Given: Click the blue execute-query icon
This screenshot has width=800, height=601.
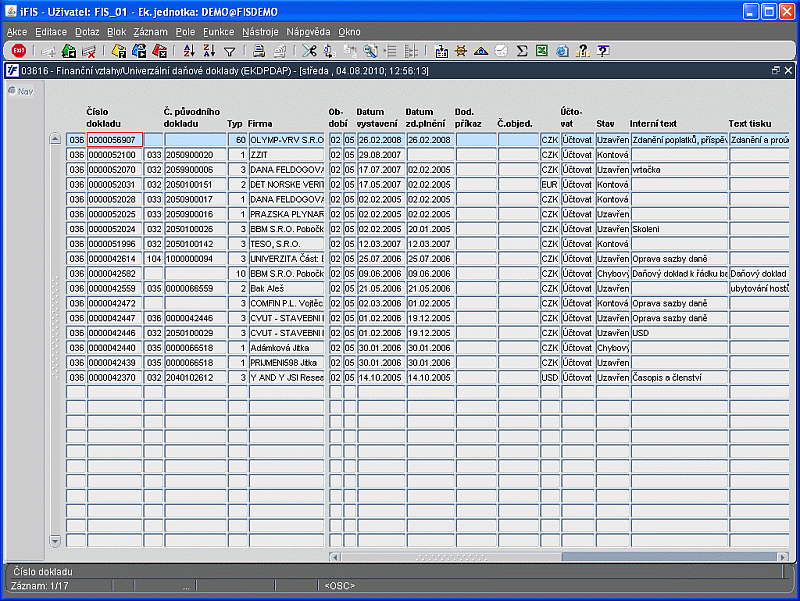Looking at the screenshot, I should pos(139,51).
